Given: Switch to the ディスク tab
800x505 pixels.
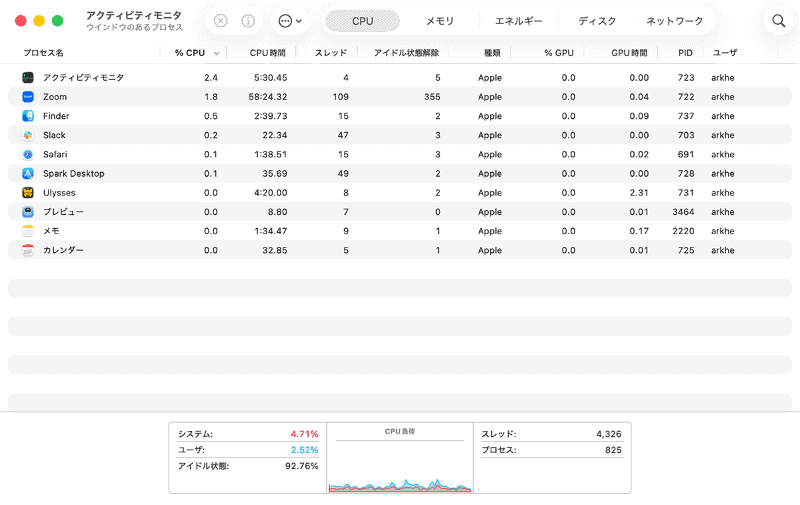Looking at the screenshot, I should (597, 21).
